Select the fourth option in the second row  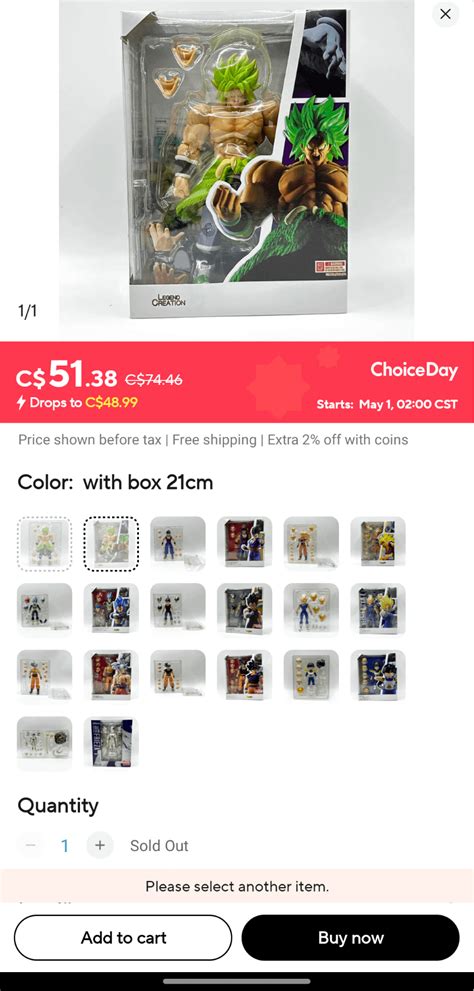click(245, 609)
